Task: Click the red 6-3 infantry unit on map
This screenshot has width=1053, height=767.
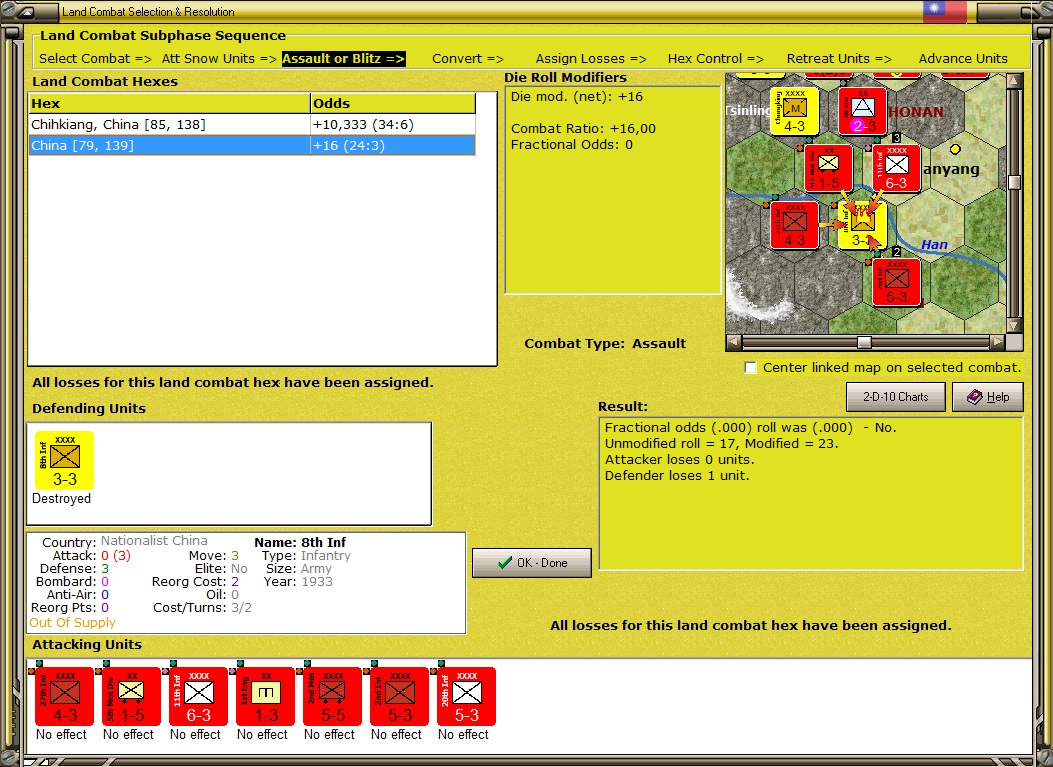Action: click(x=897, y=168)
